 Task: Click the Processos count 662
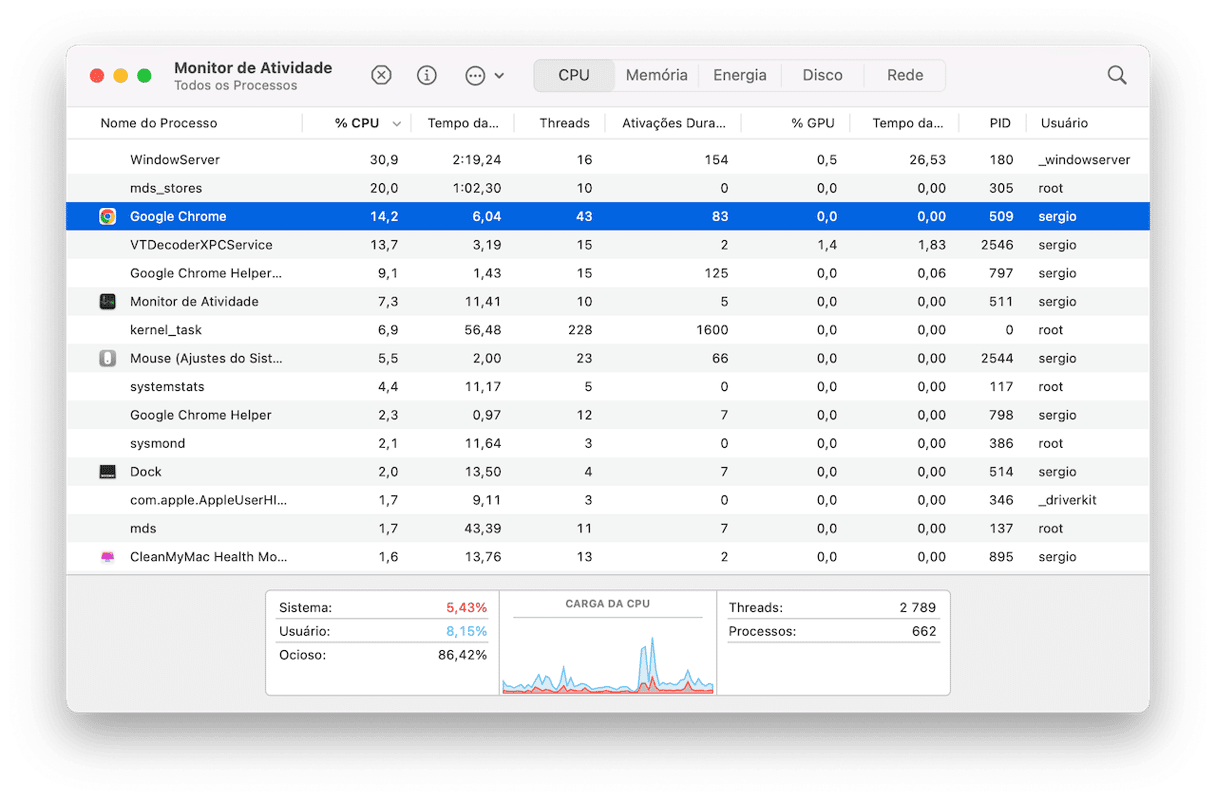[x=924, y=632]
